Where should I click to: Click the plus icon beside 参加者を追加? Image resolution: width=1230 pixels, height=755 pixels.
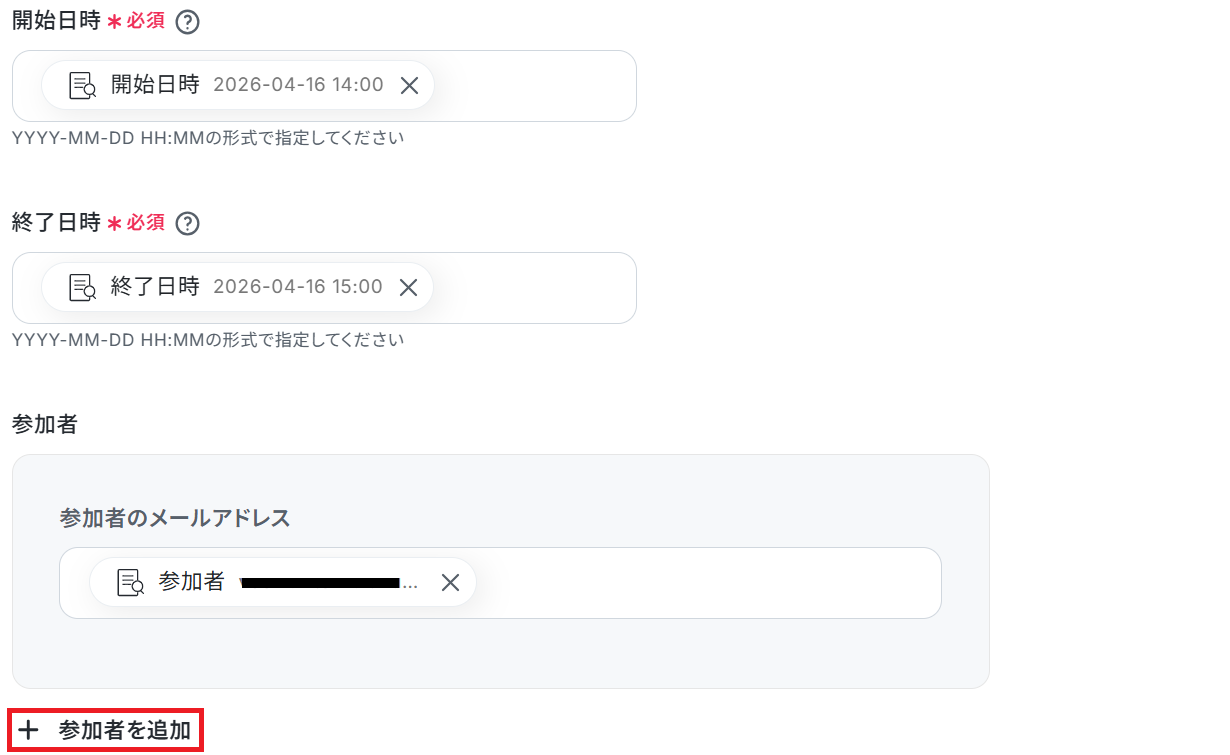[29, 731]
